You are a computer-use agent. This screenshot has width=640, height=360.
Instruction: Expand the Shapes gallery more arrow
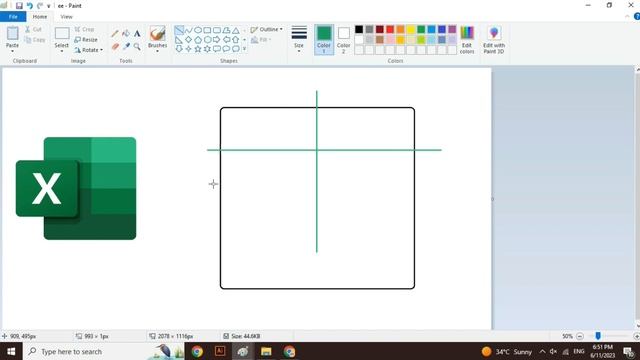tap(244, 49)
